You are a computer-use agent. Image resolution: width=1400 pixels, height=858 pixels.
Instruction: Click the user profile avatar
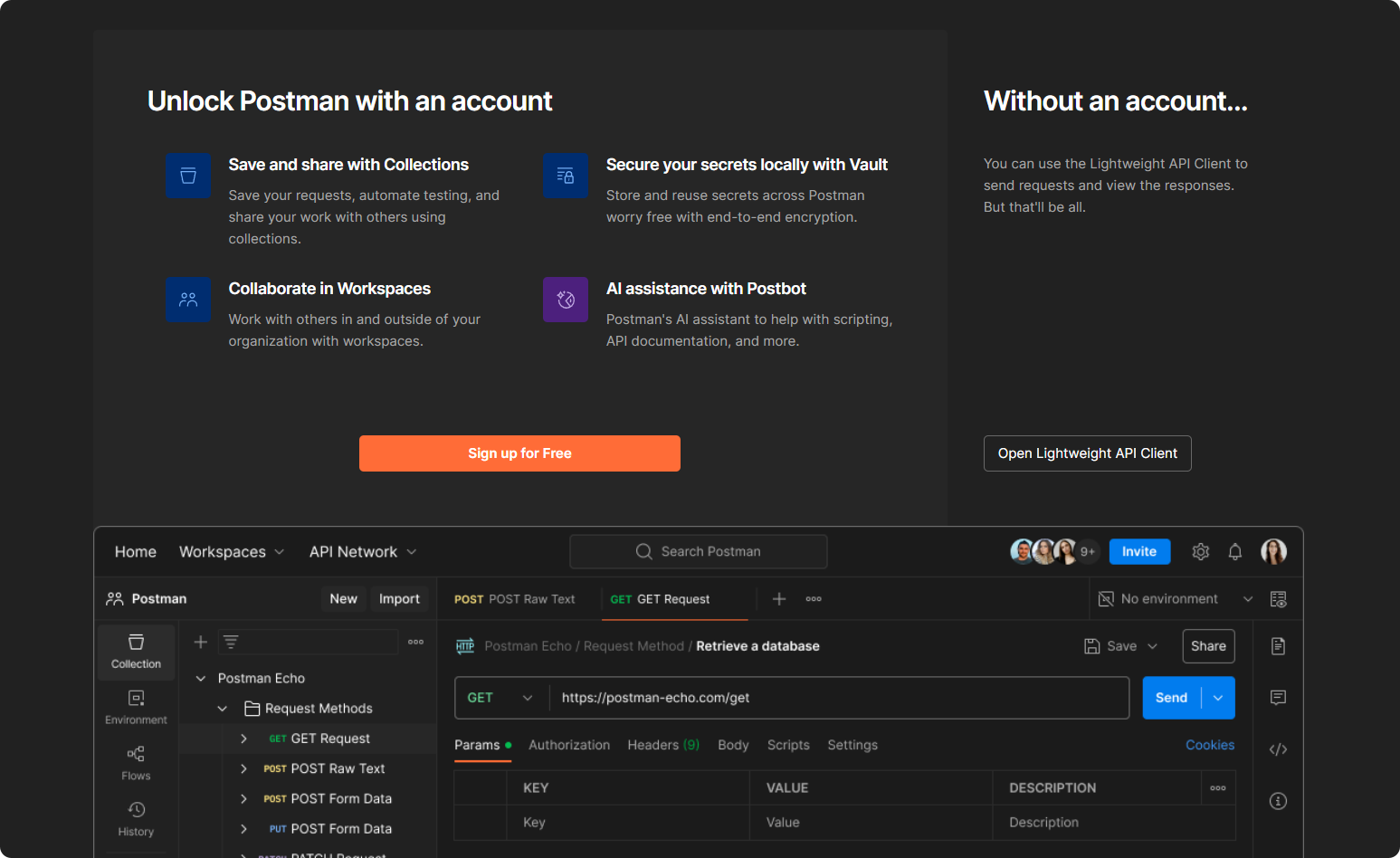(x=1274, y=551)
